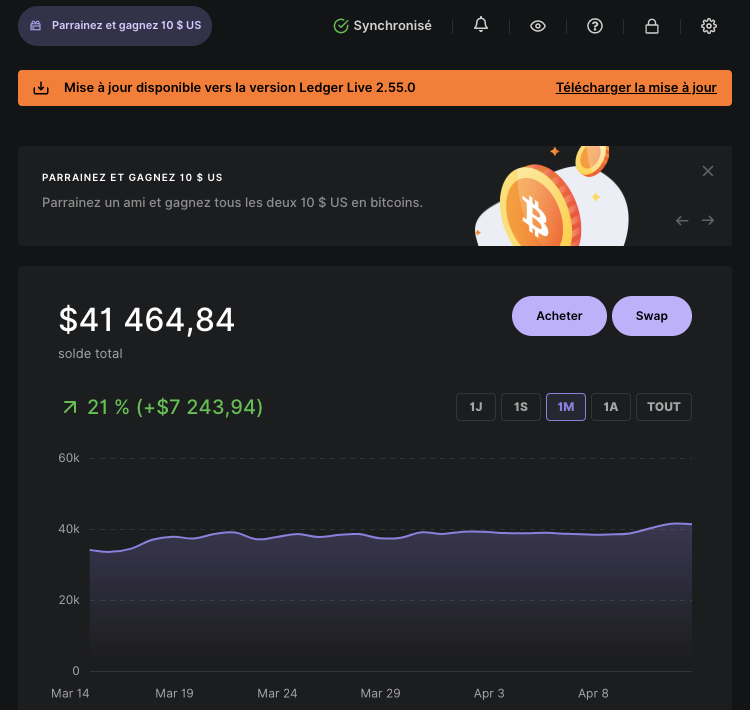Open the help question mark icon

point(595,26)
